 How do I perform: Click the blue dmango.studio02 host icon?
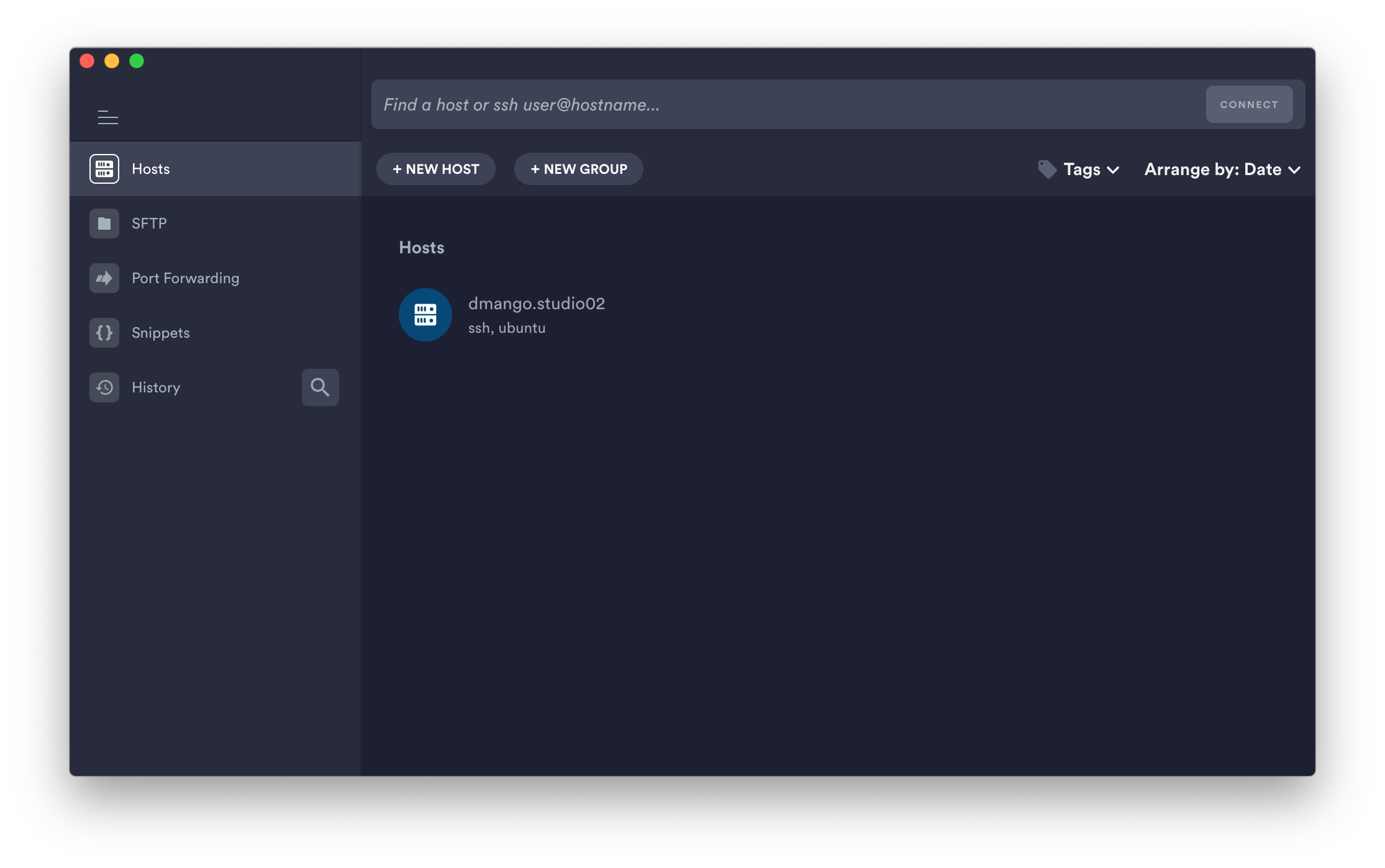[x=425, y=315]
